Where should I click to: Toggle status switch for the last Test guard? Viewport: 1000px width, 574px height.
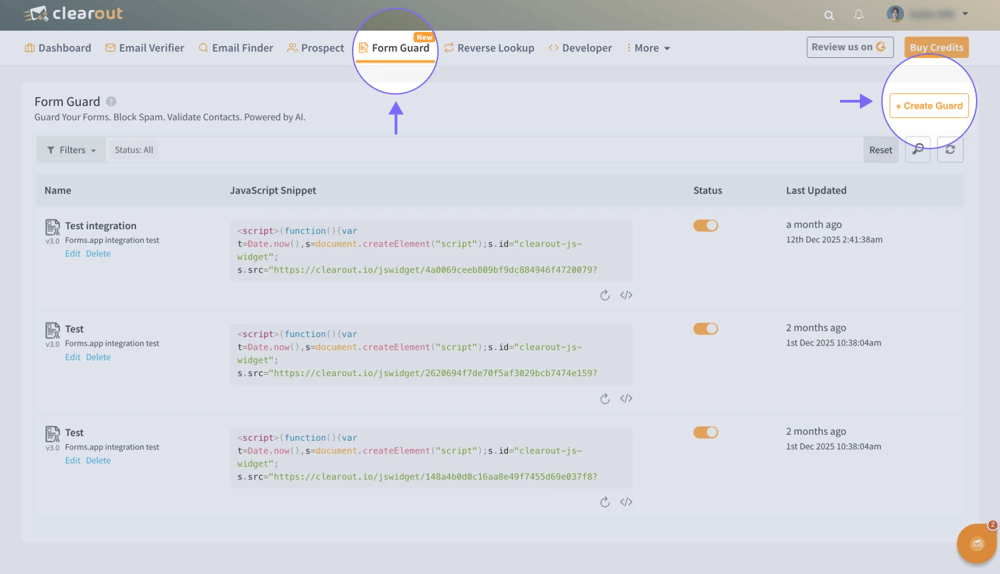click(705, 432)
